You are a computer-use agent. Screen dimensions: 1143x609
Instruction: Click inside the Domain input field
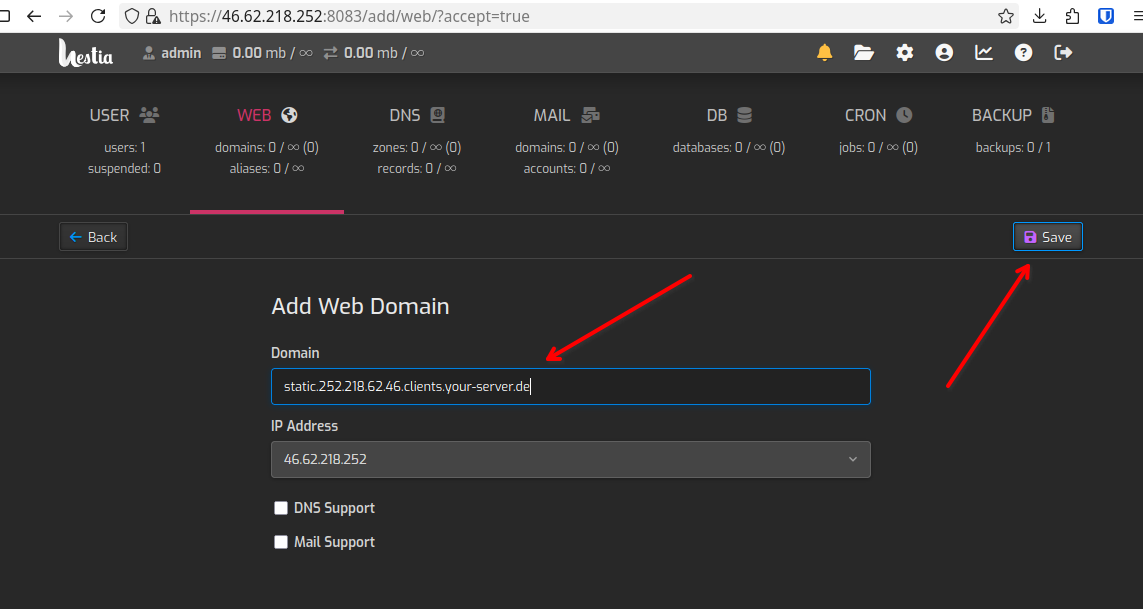point(570,386)
